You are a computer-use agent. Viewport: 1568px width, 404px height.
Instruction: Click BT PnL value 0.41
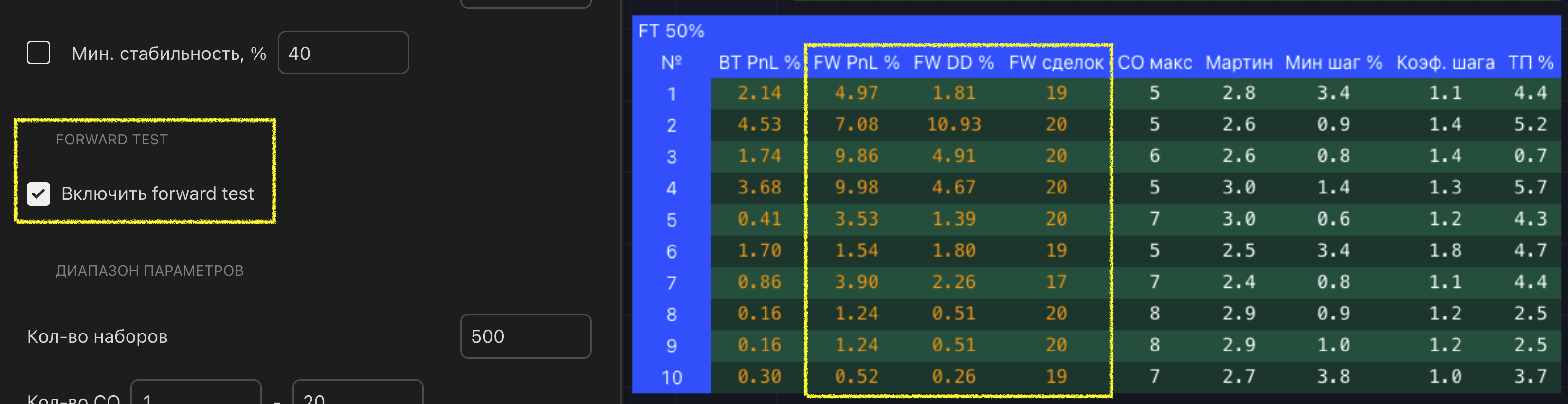[759, 219]
